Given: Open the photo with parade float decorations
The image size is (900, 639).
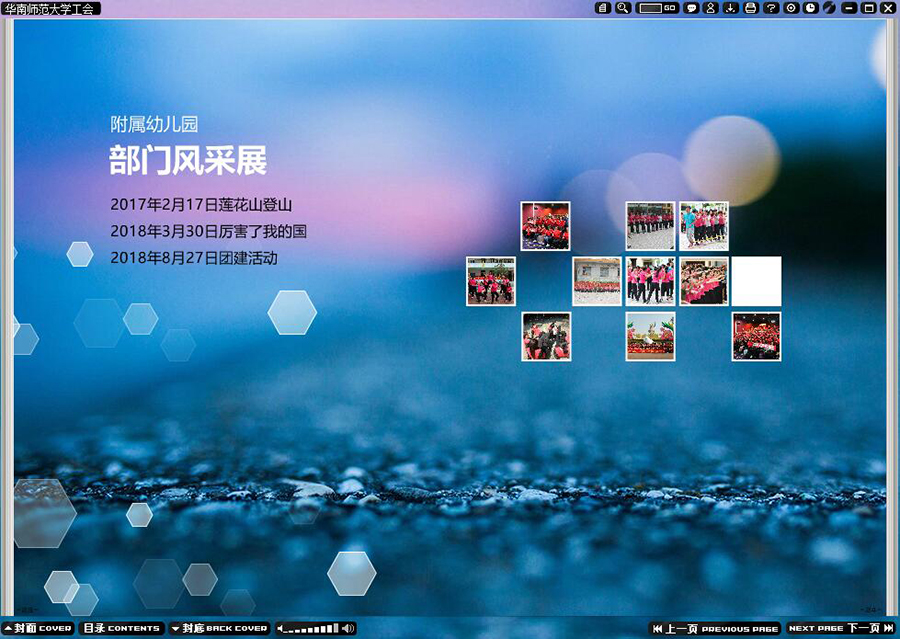Looking at the screenshot, I should (650, 336).
